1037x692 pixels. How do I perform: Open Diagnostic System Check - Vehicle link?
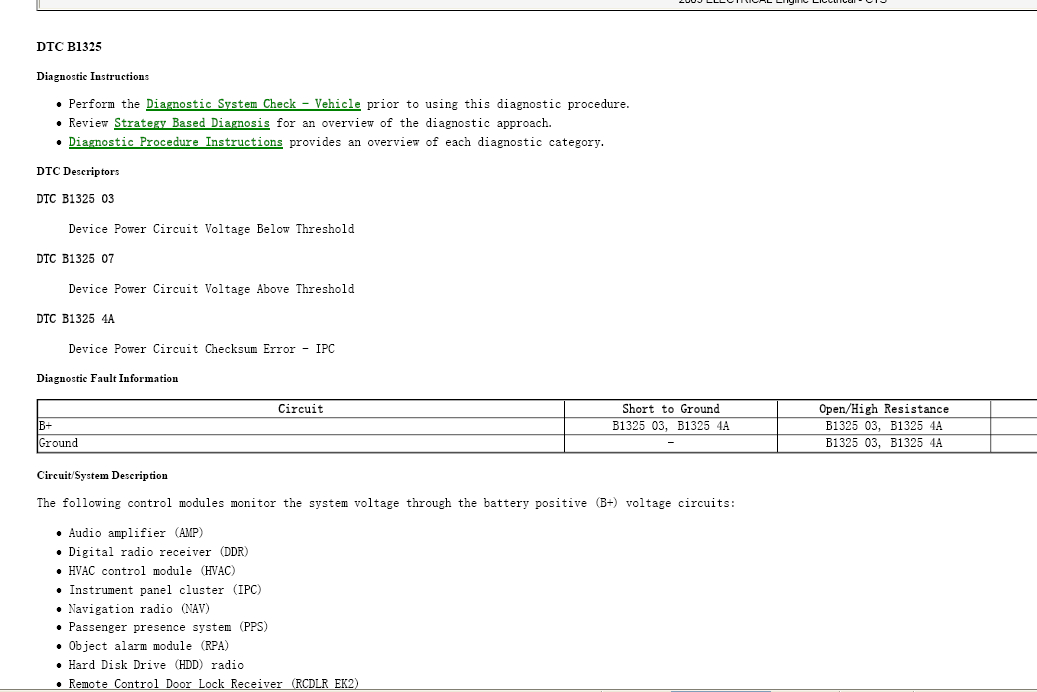(253, 104)
